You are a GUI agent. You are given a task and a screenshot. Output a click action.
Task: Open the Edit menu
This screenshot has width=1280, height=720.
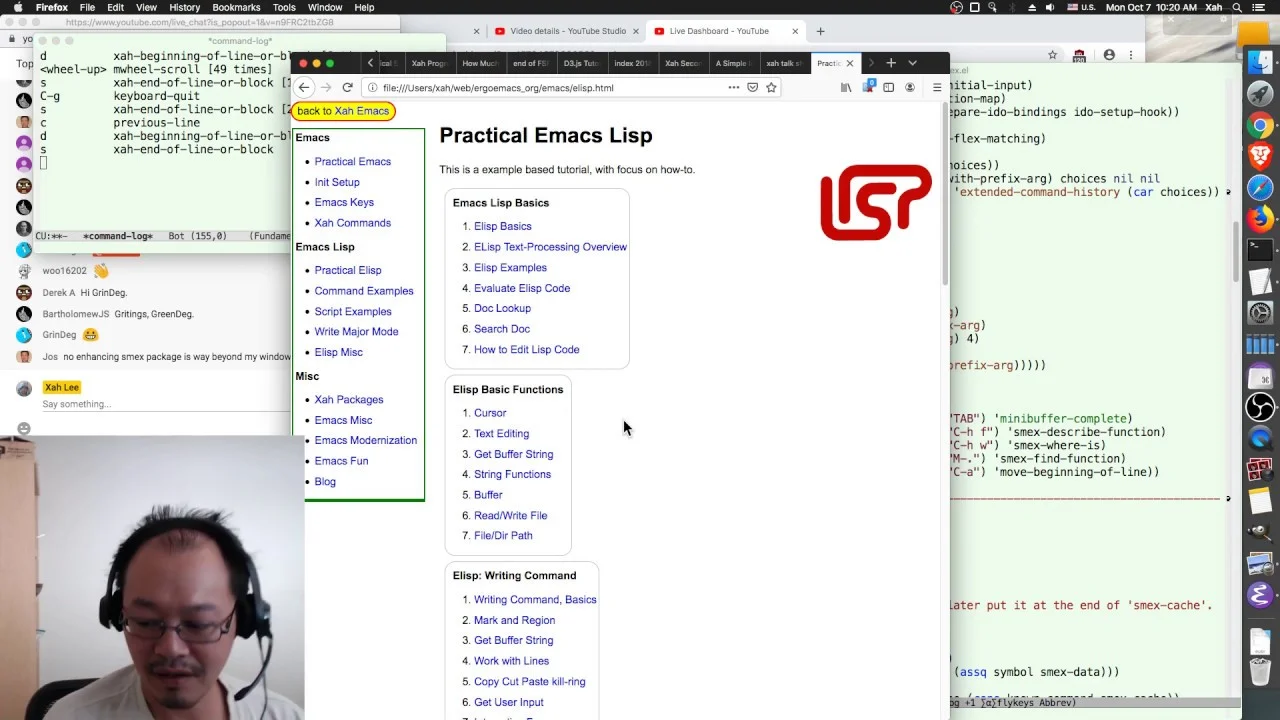coord(115,8)
